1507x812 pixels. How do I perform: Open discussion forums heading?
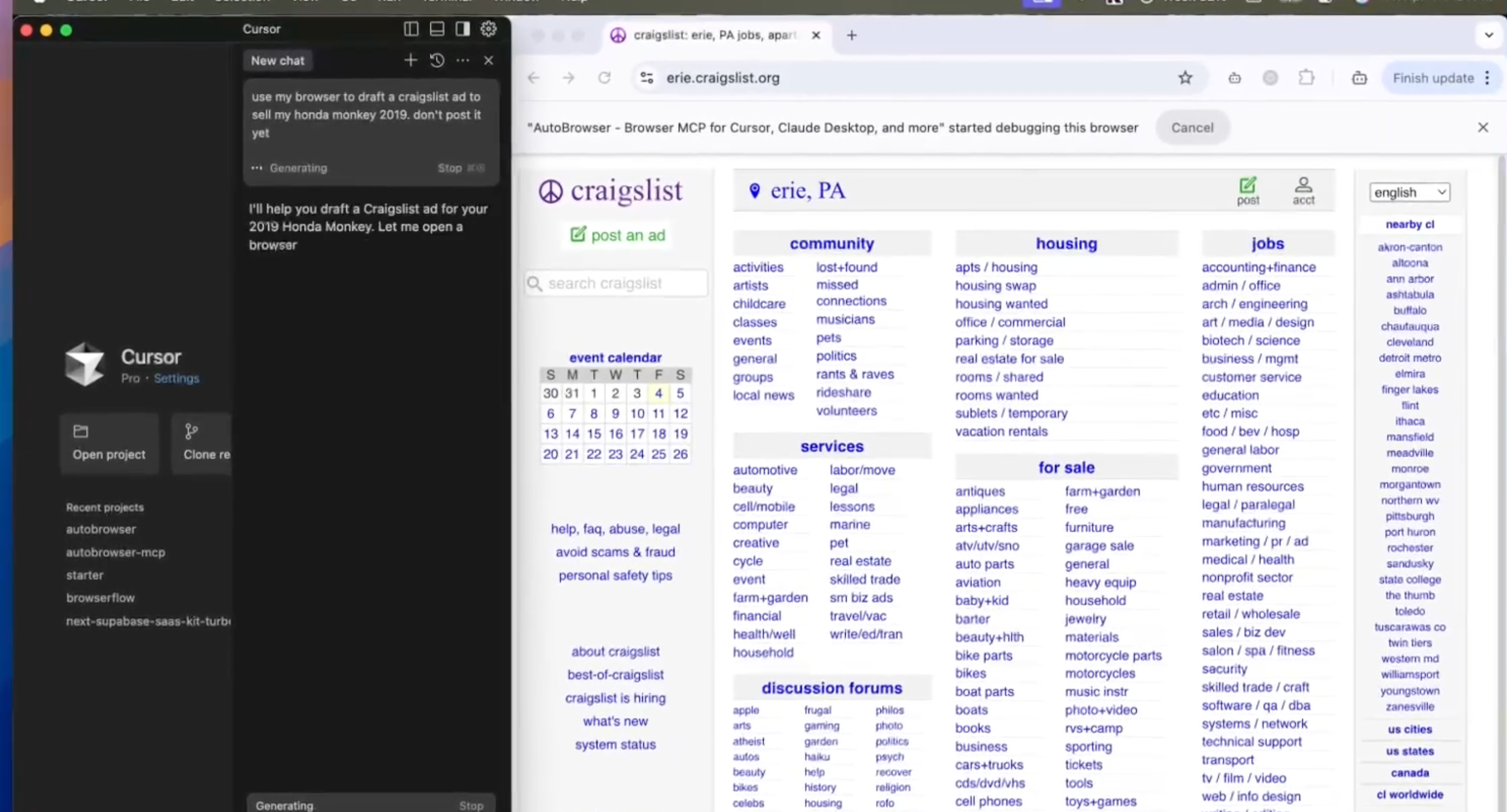(x=831, y=688)
